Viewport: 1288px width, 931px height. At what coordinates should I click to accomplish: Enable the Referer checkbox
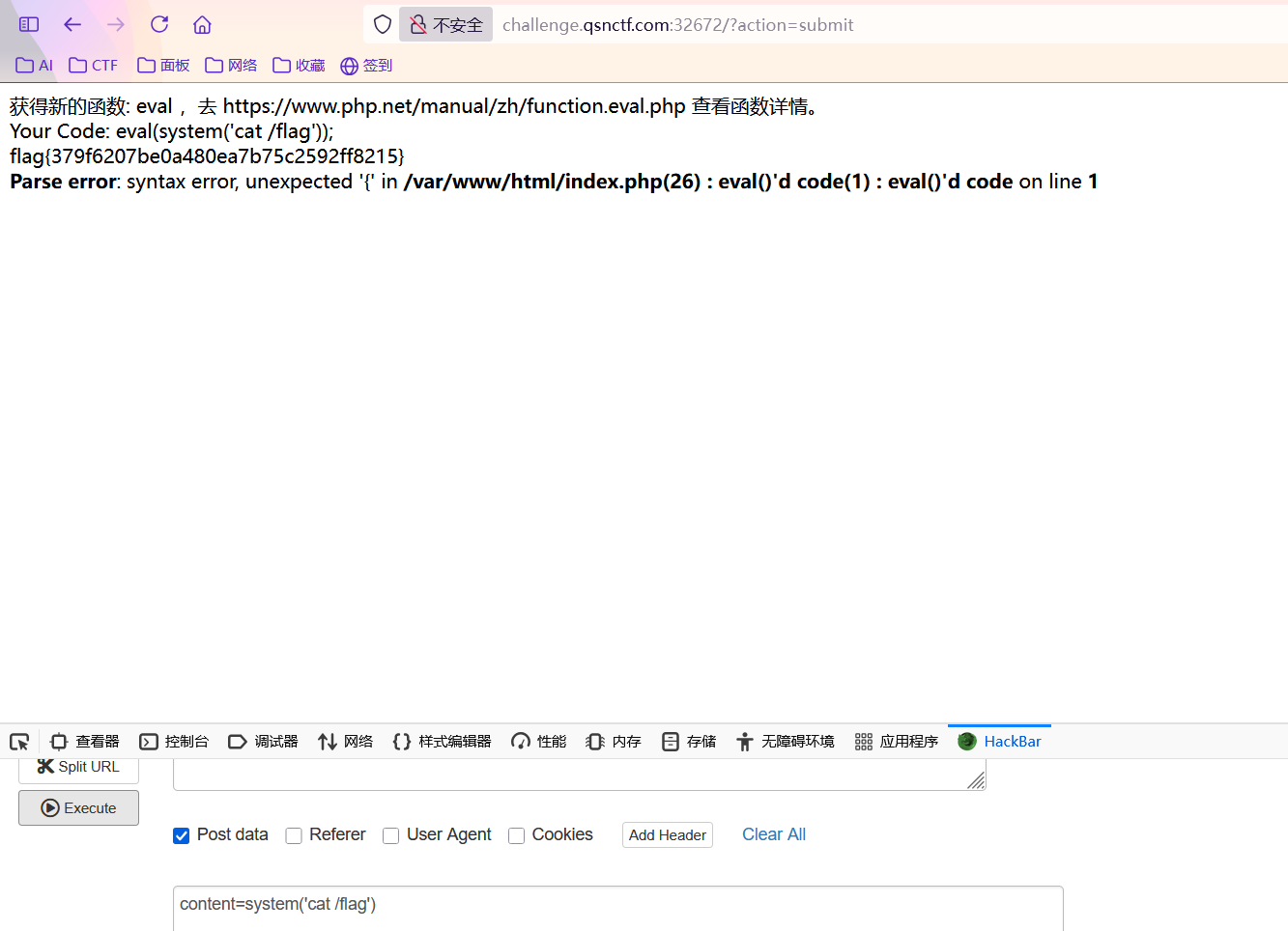(x=294, y=835)
